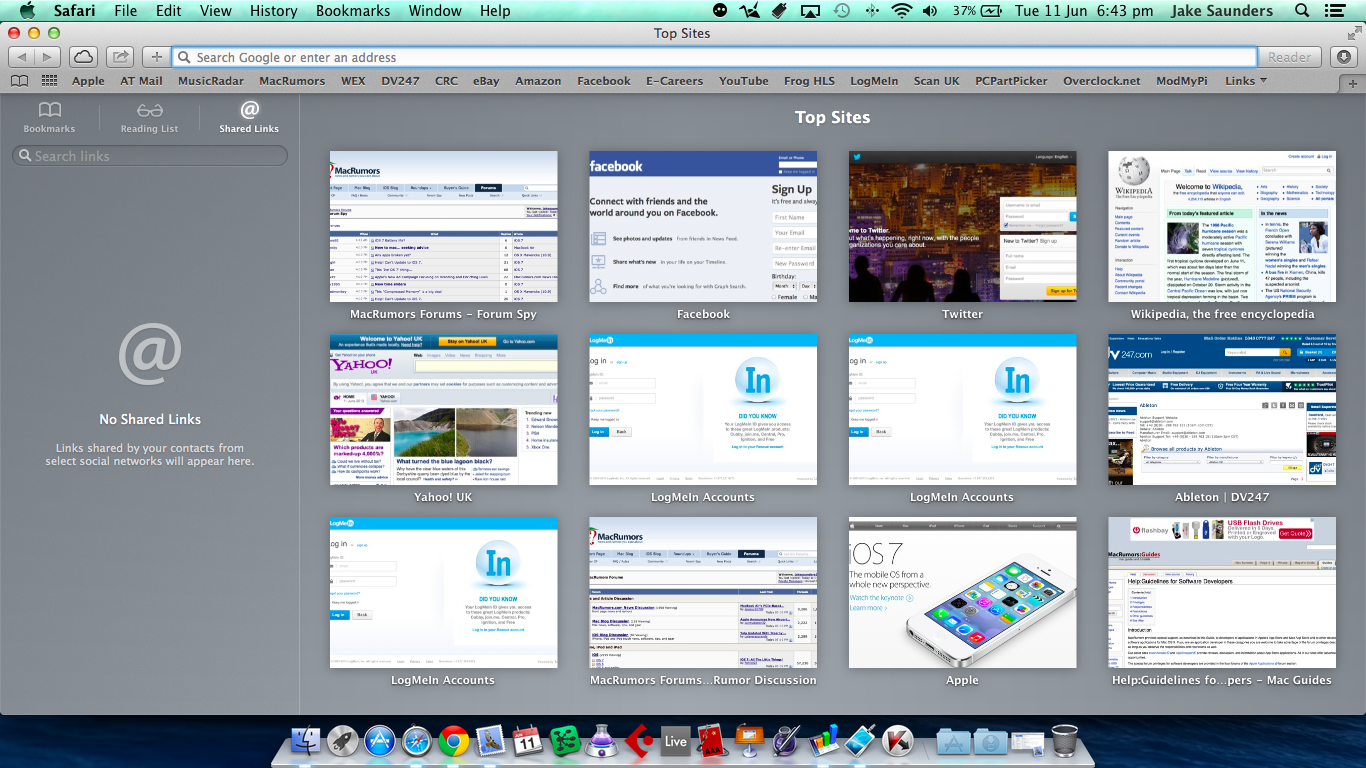The image size is (1366, 768).
Task: Open the Amazon bookmark
Action: (538, 81)
